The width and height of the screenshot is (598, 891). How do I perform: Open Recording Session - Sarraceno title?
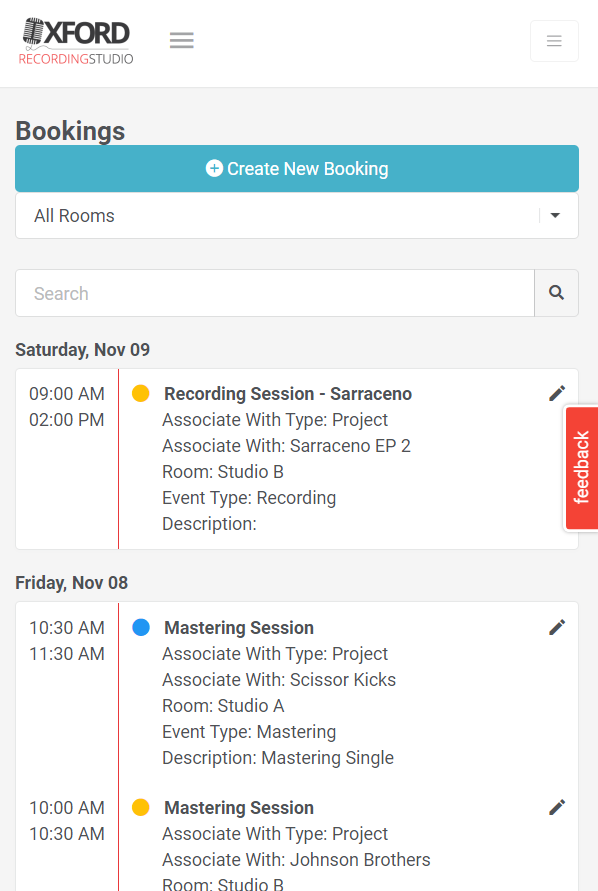click(288, 394)
